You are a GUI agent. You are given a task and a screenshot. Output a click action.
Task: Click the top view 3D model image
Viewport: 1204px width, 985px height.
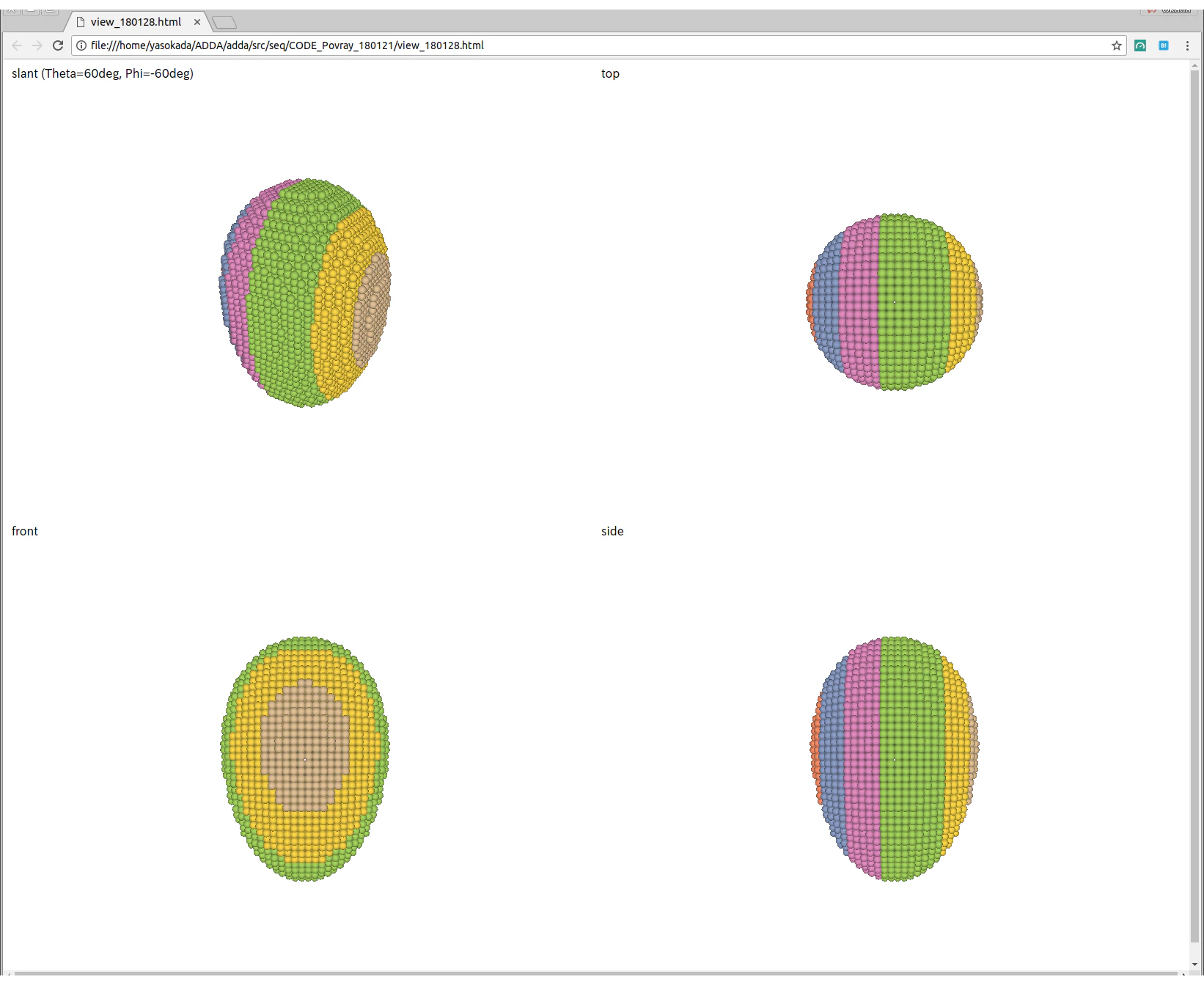[x=895, y=302]
